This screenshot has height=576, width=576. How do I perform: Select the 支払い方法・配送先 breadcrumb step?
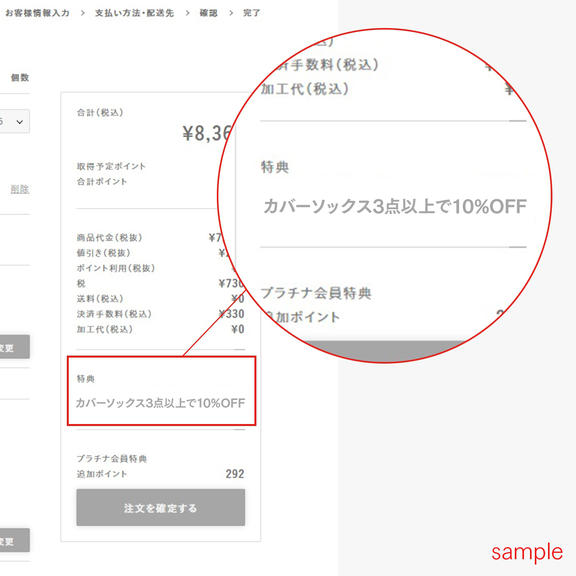(134, 13)
